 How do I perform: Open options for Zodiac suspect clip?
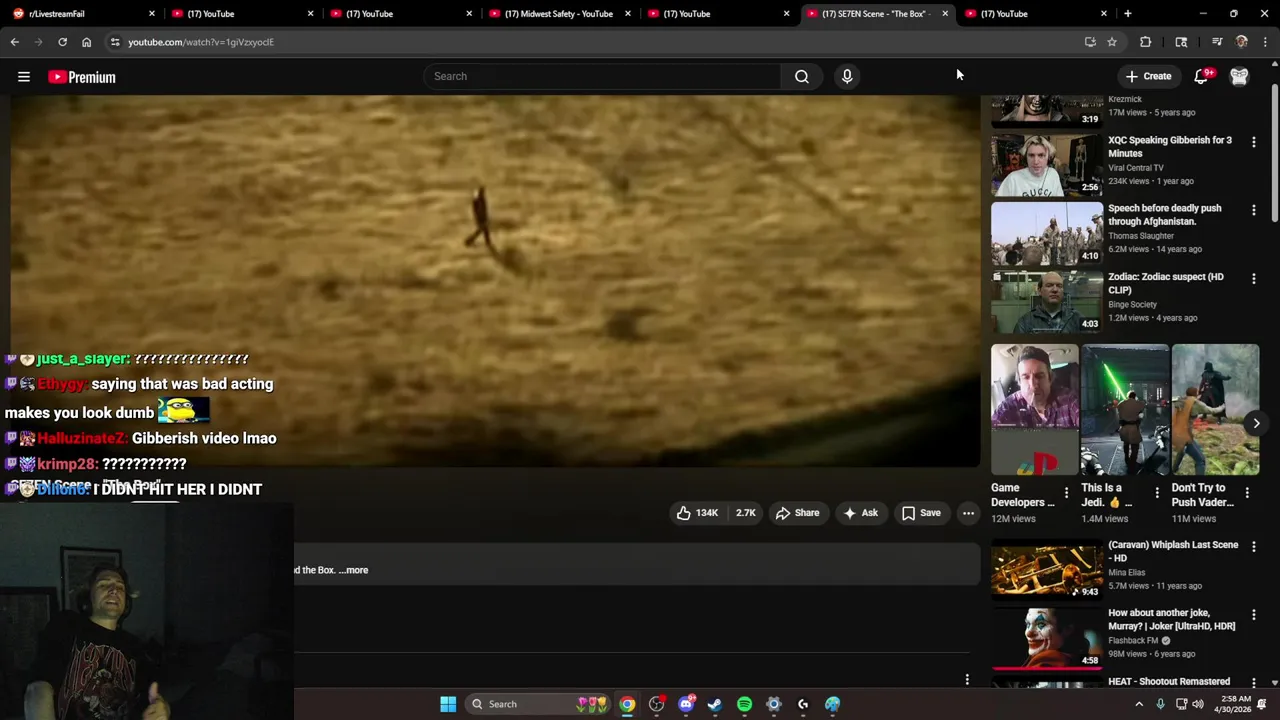coord(1253,278)
